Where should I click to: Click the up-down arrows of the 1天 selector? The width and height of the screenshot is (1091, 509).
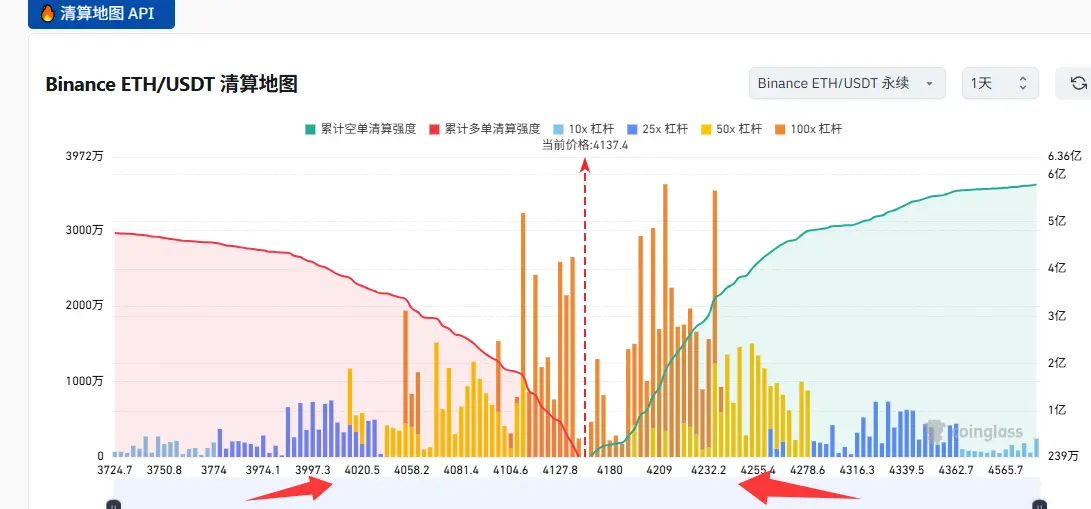pyautogui.click(x=1023, y=83)
